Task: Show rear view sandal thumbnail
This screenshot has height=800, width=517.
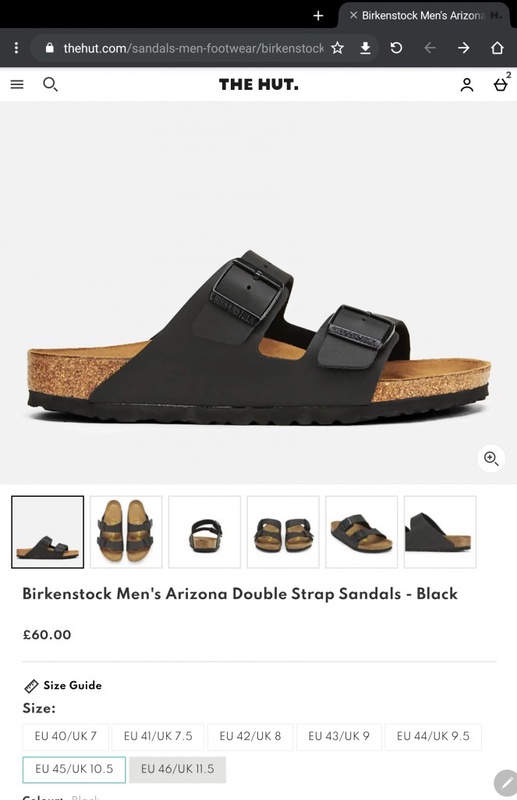Action: pyautogui.click(x=205, y=532)
